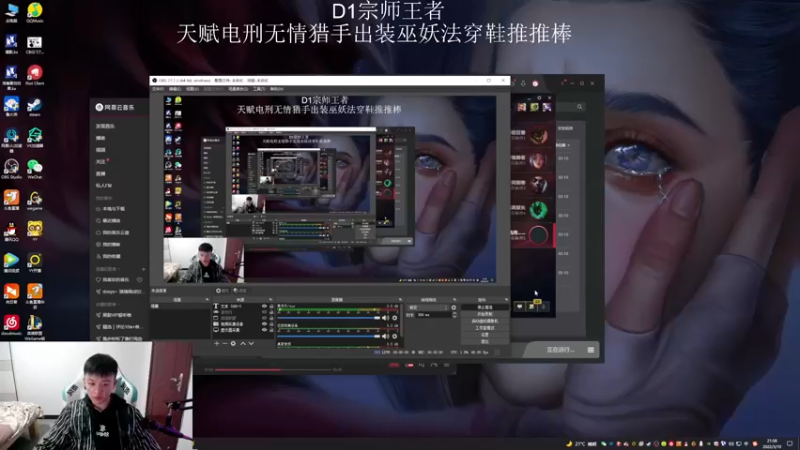Lock the 文本 GDI+ source
800x450 pixels.
[x=271, y=306]
